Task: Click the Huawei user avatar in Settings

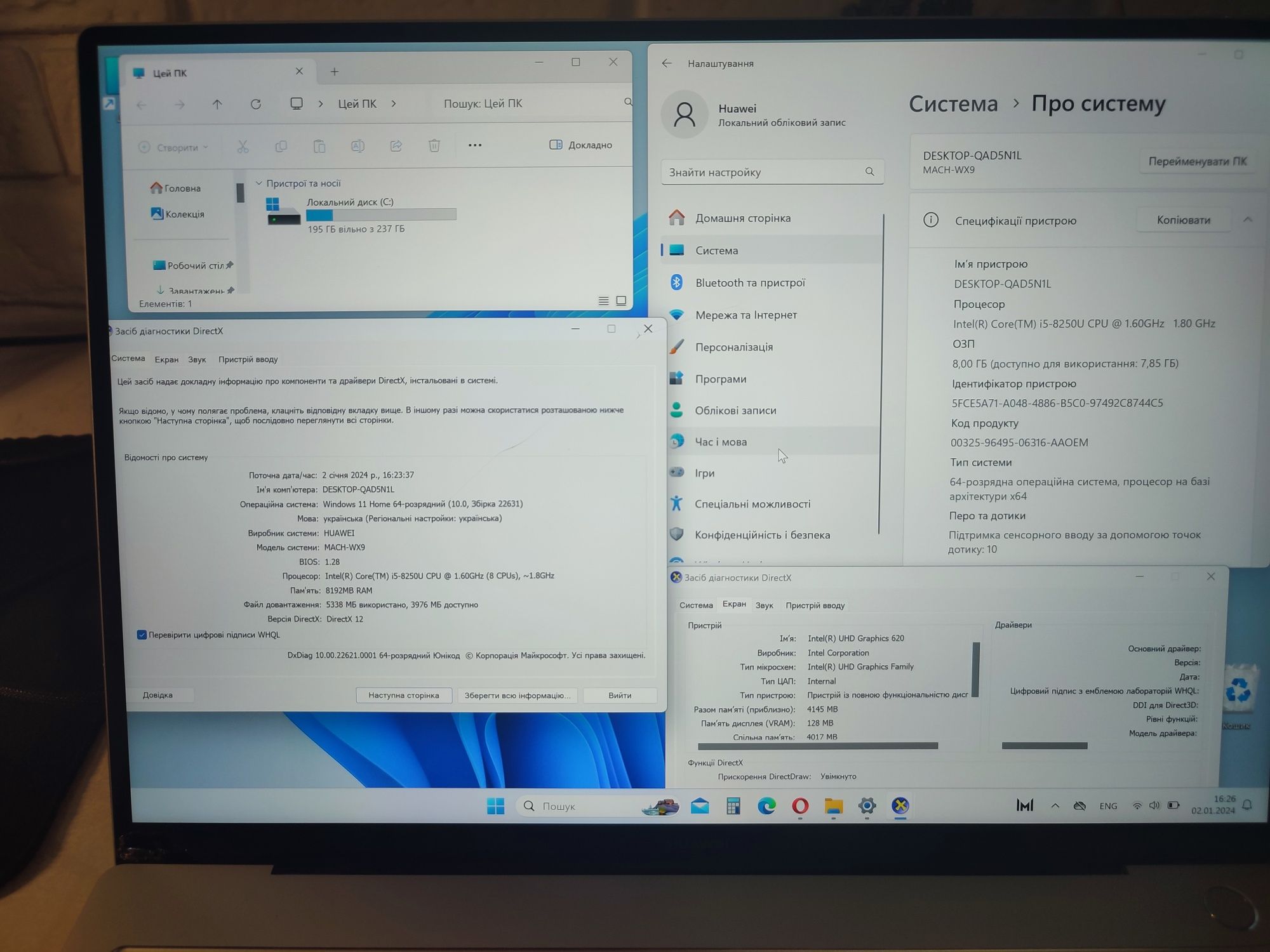Action: [685, 114]
